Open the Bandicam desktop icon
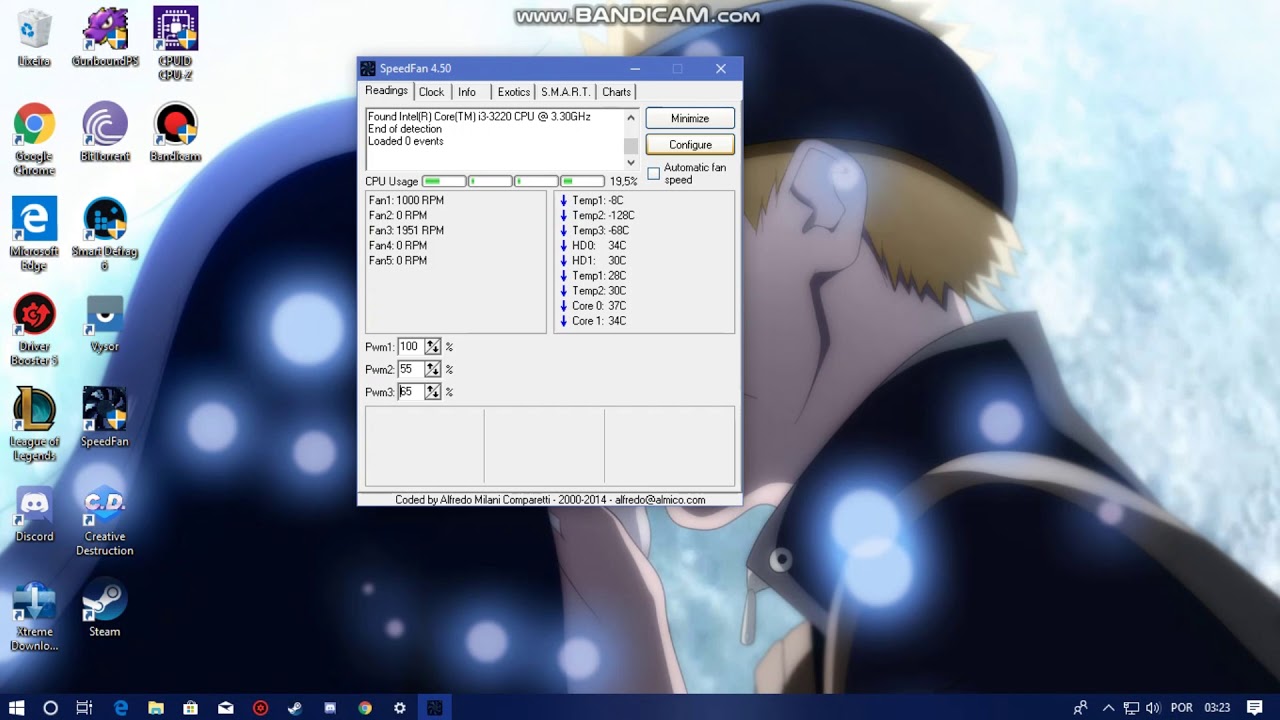The image size is (1280, 720). click(175, 126)
